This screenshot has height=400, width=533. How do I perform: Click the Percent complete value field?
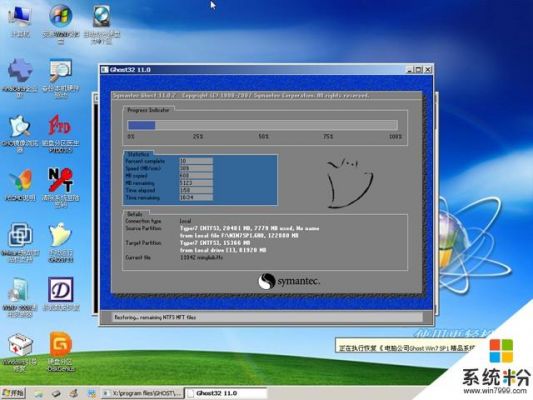point(196,161)
